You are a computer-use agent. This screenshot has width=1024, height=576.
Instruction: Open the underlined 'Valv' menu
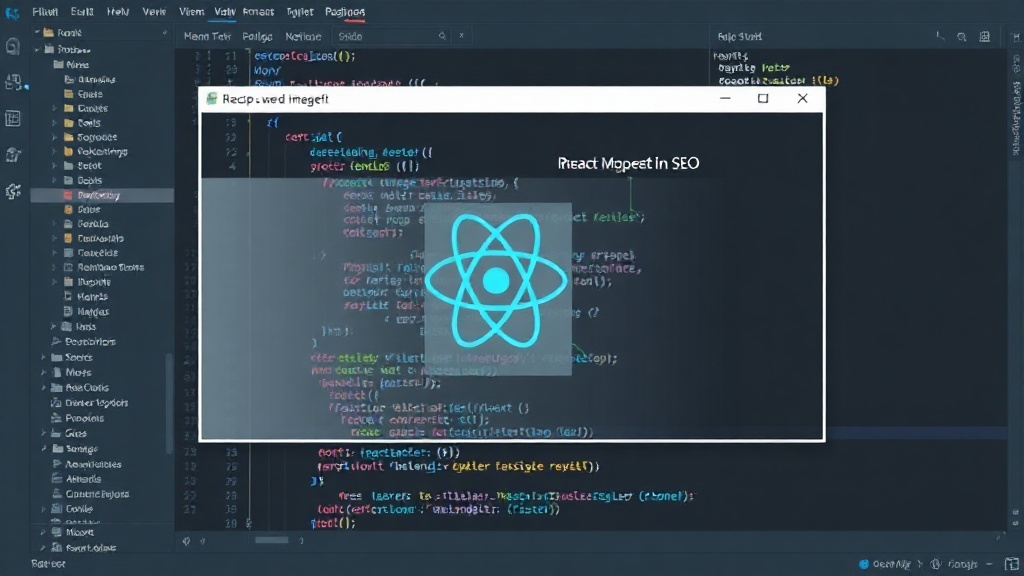[x=225, y=12]
